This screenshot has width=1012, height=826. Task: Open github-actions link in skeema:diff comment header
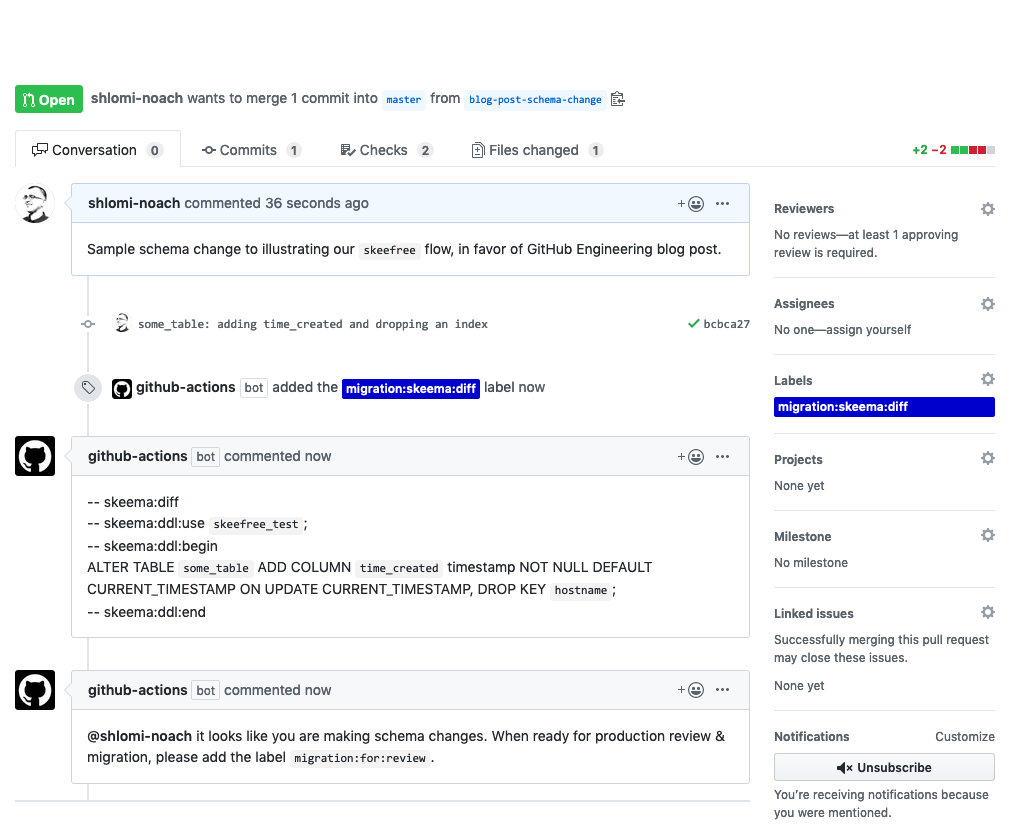click(x=137, y=456)
